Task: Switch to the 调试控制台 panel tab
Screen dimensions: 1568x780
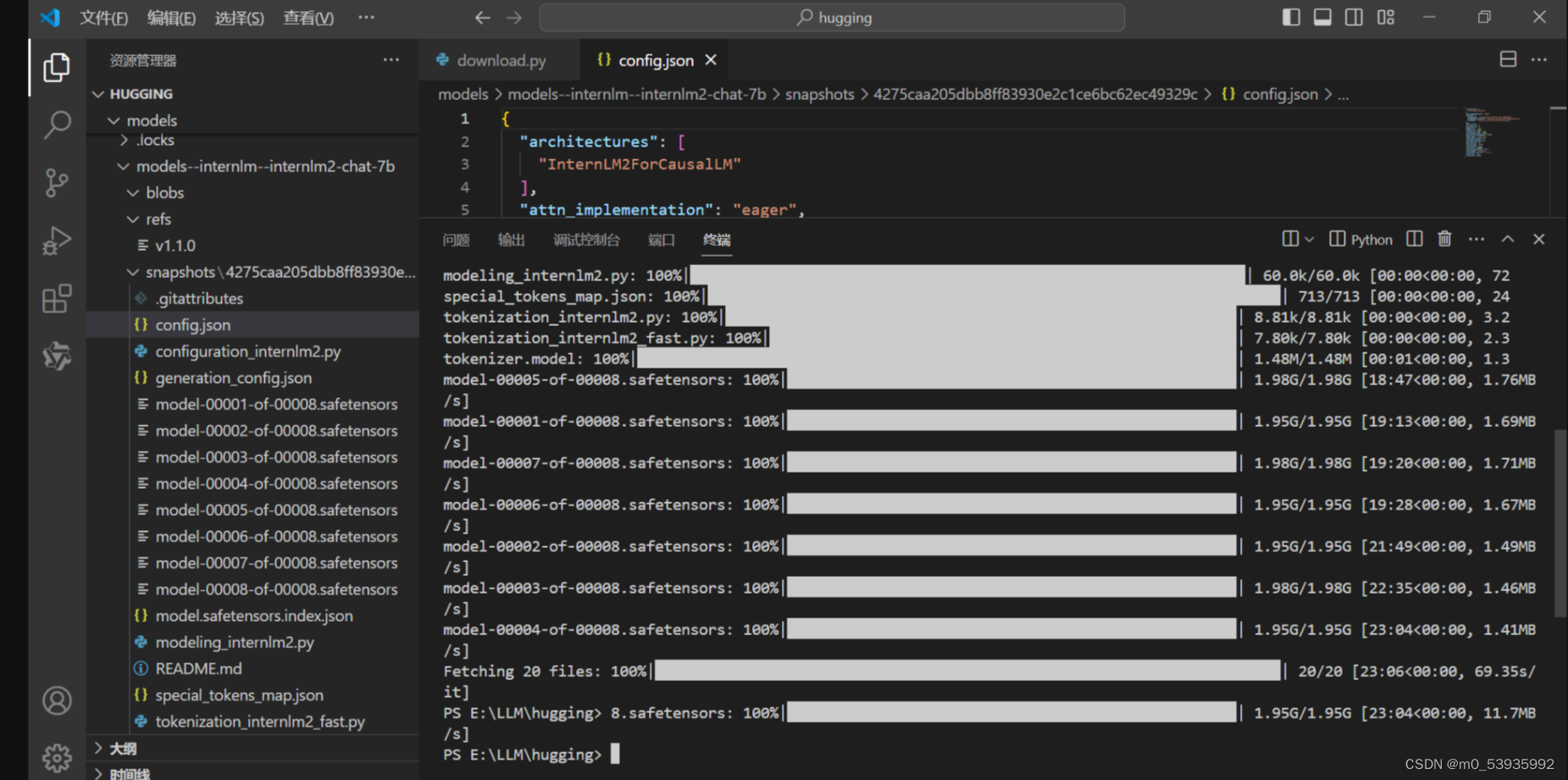Action: point(586,240)
